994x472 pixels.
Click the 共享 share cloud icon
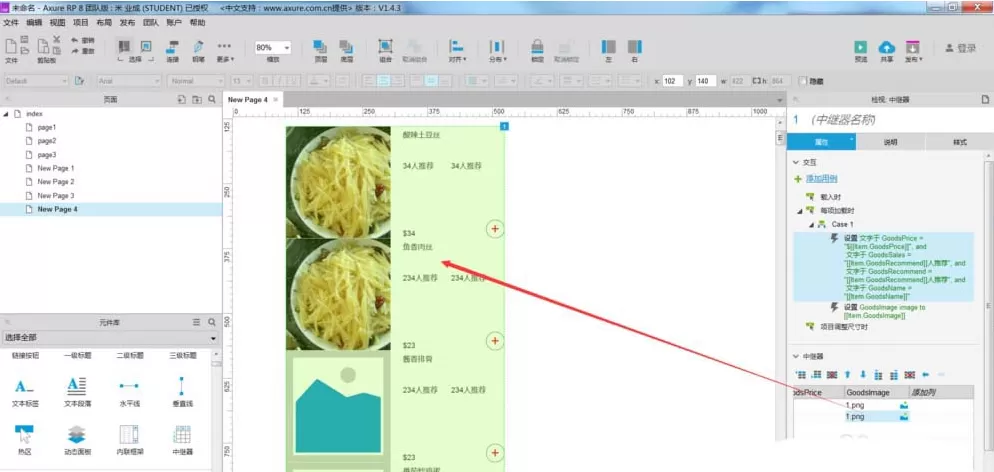click(886, 48)
